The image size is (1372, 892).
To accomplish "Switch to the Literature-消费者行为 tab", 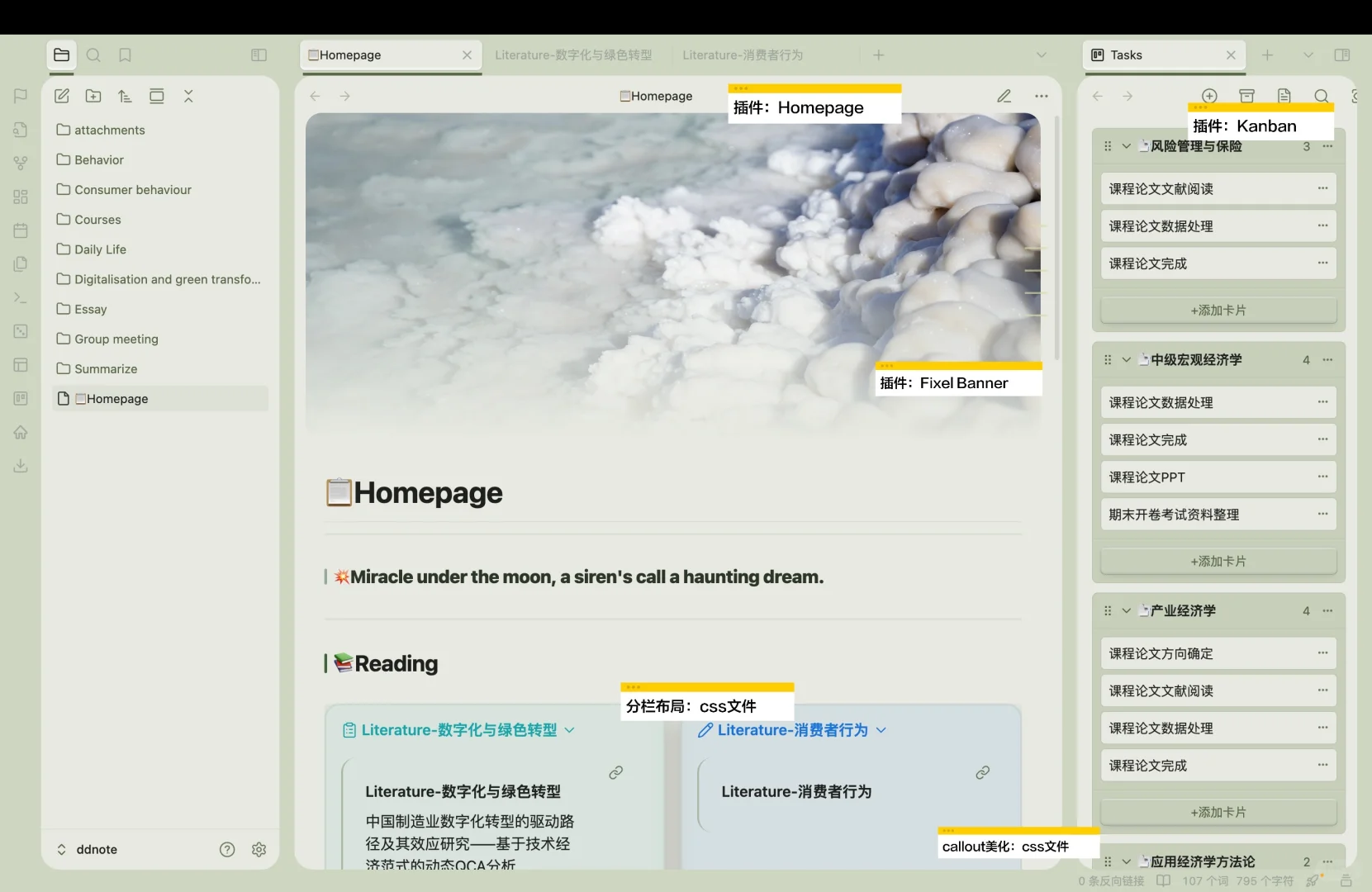I will point(743,55).
